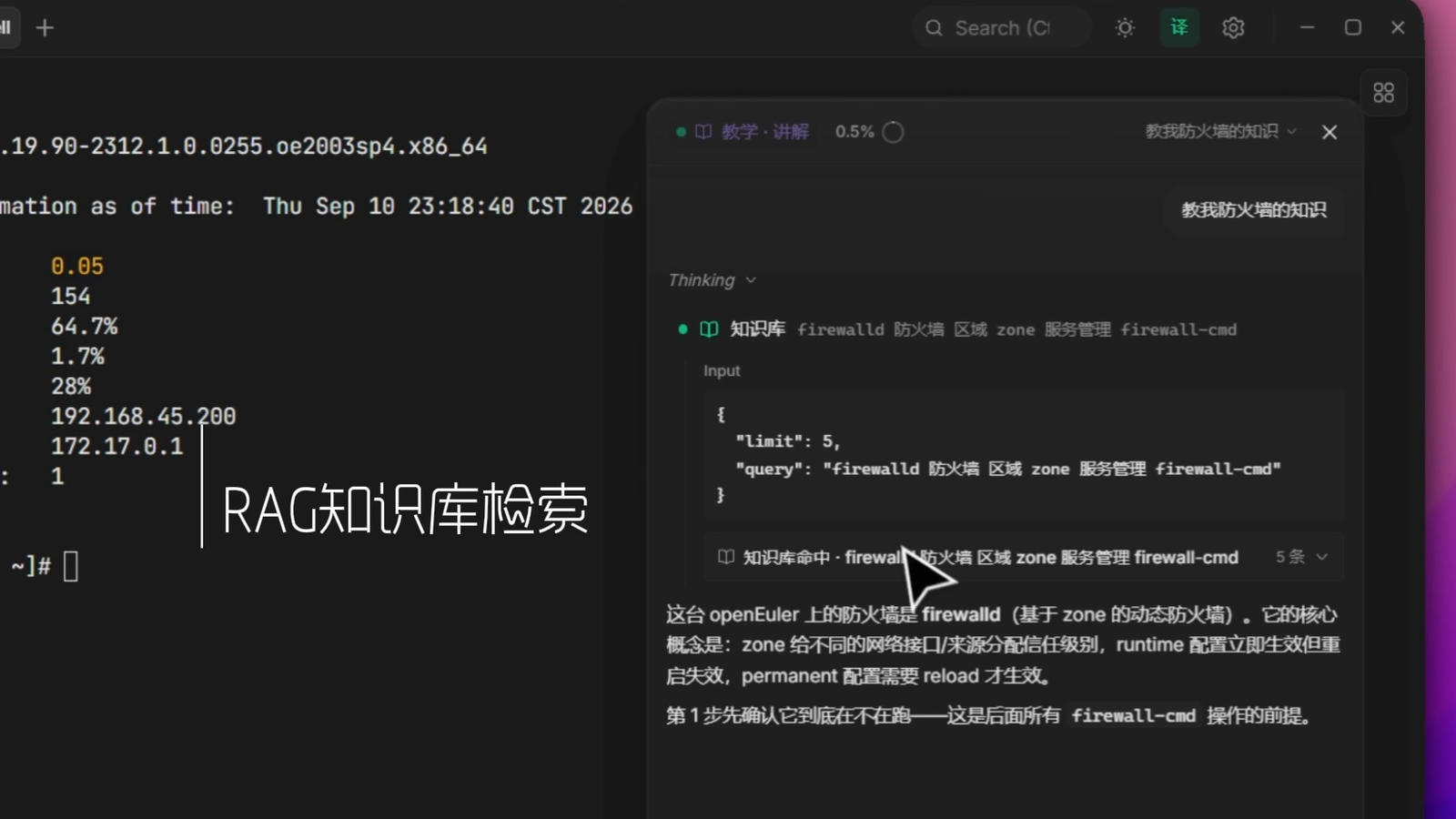The image size is (1456, 819).
Task: Click the "limit": 5 line in JSON
Action: (x=787, y=441)
